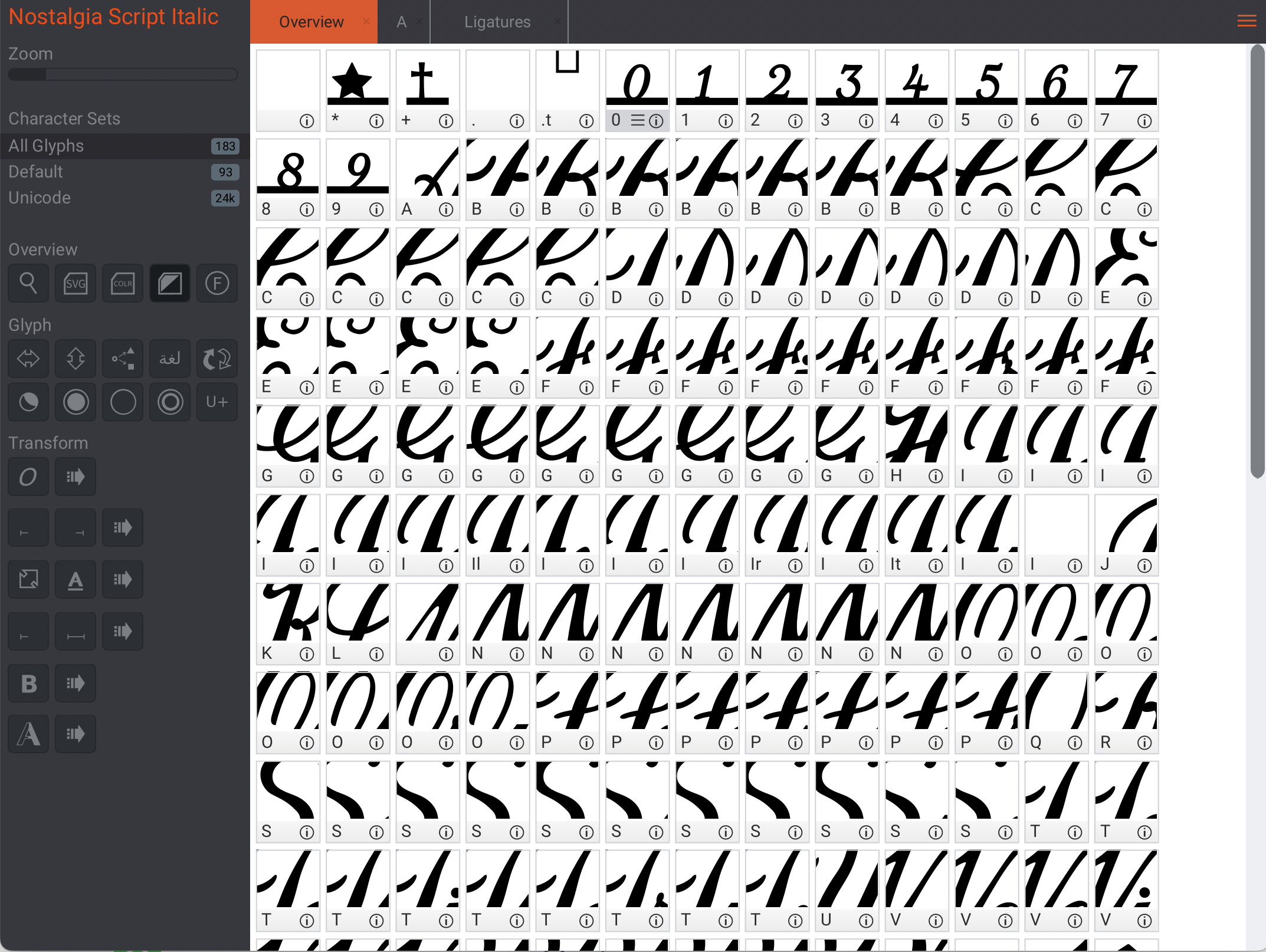Toggle SVG glyph display in Overview
This screenshot has height=952, width=1266.
(x=76, y=283)
